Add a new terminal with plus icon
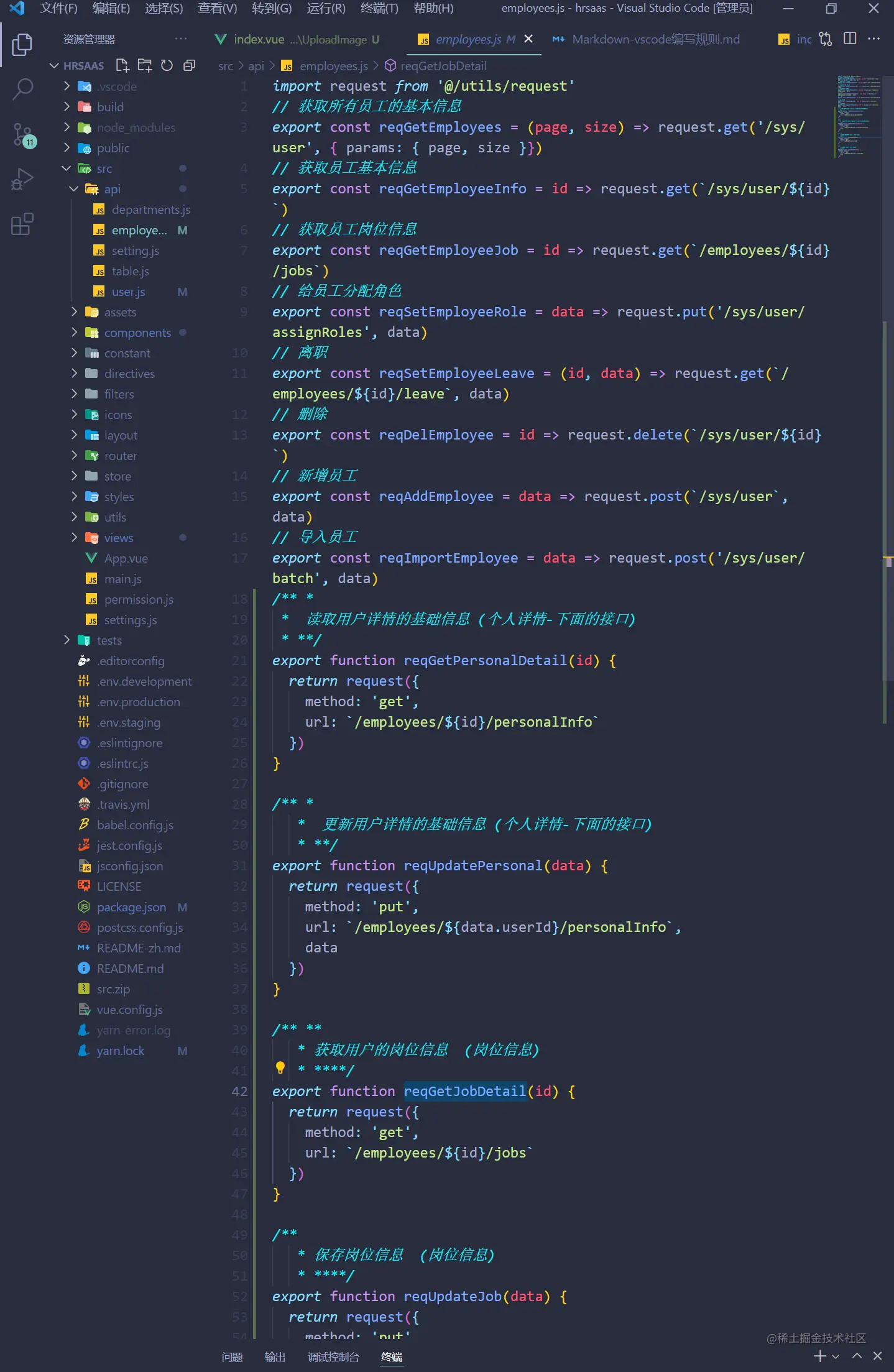894x1372 pixels. coord(820,1356)
